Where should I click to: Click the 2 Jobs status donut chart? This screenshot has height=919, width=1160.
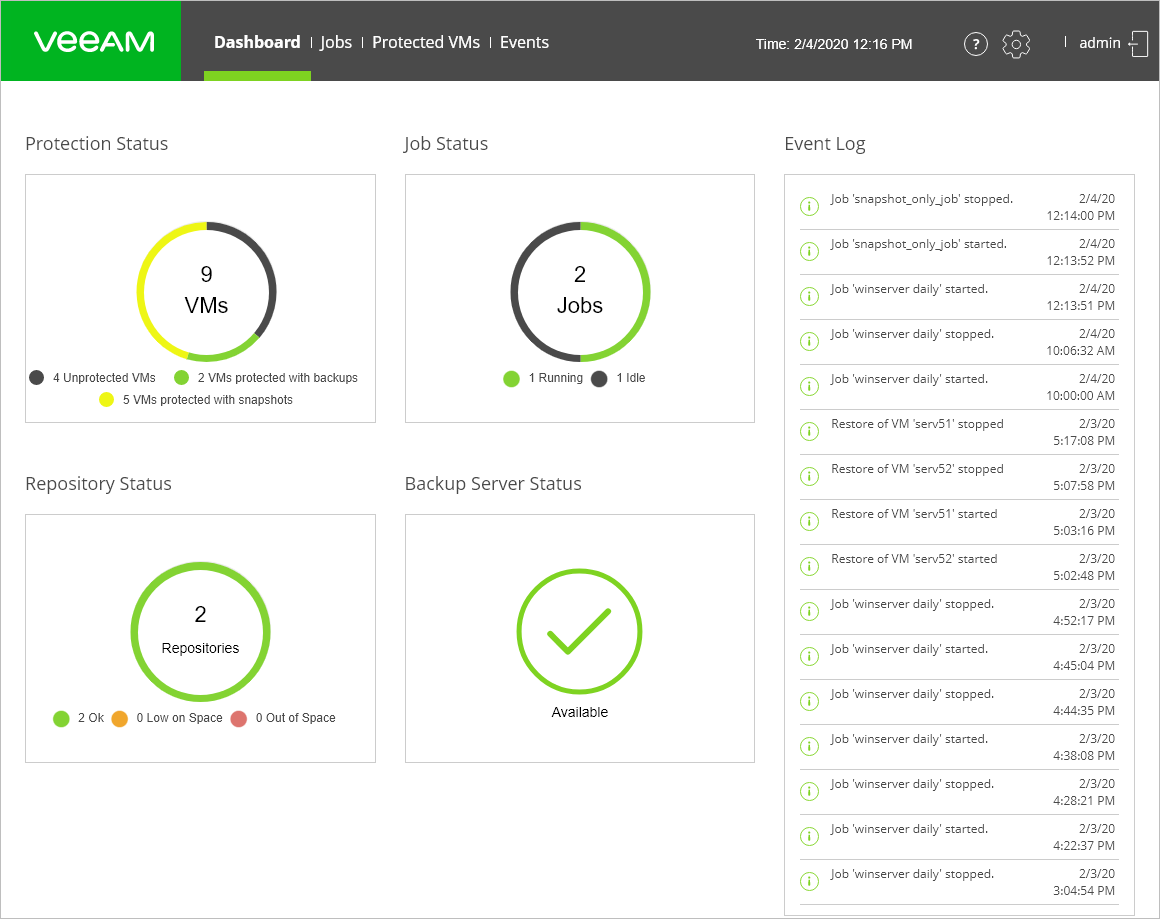[580, 291]
